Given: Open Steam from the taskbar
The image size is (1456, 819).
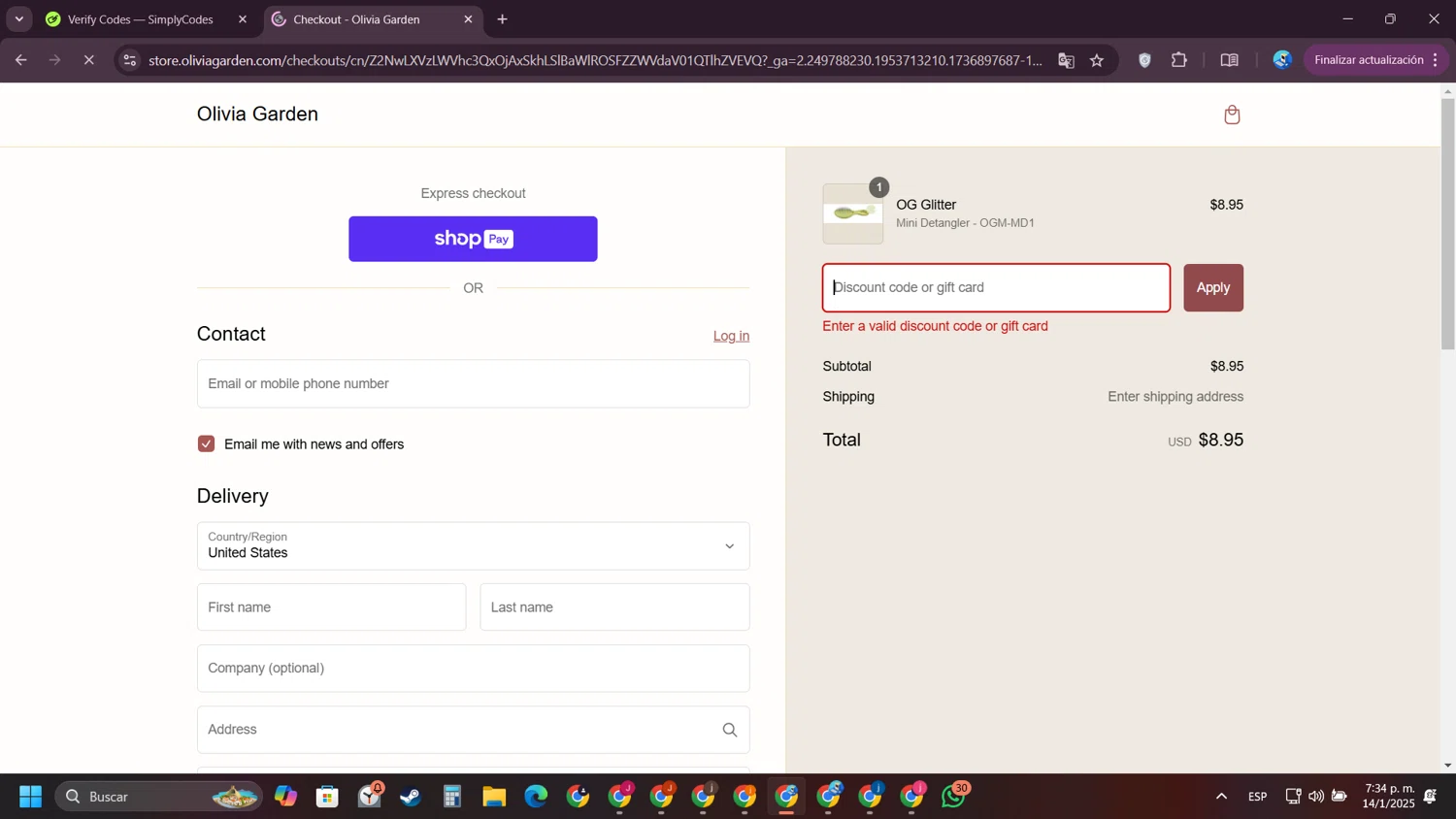Looking at the screenshot, I should (411, 797).
